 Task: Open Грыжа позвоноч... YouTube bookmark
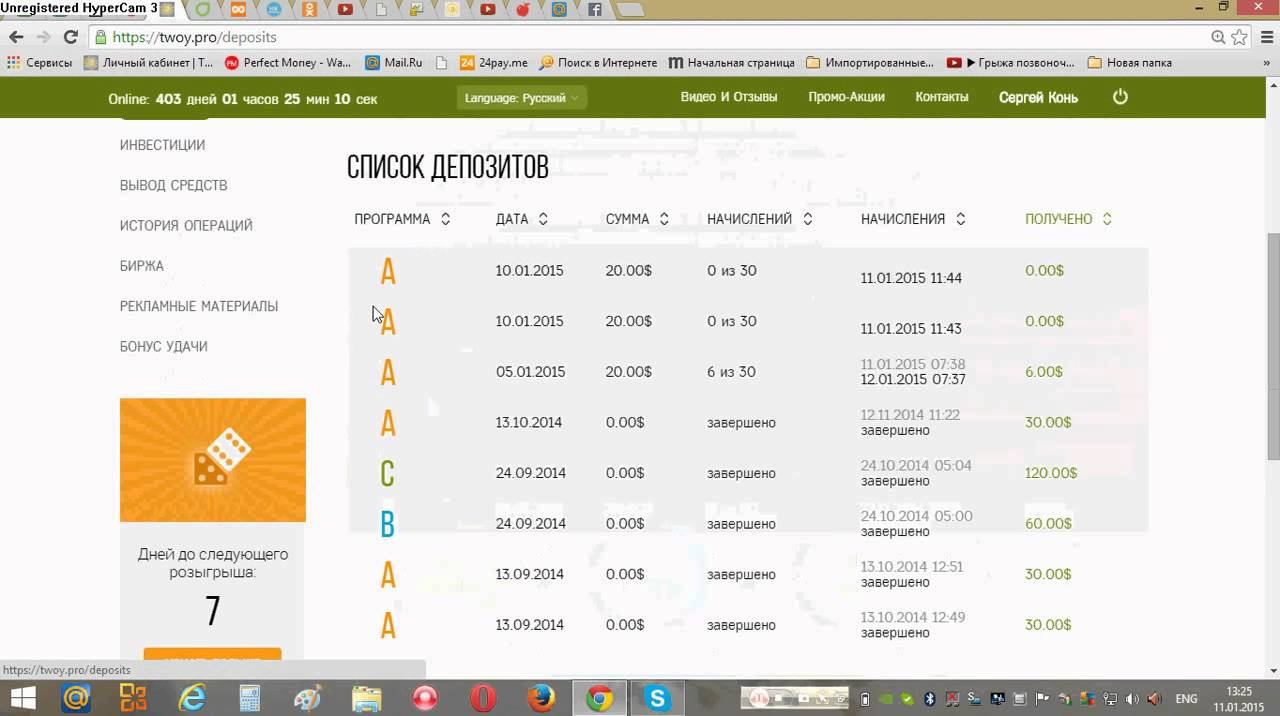[x=1010, y=62]
